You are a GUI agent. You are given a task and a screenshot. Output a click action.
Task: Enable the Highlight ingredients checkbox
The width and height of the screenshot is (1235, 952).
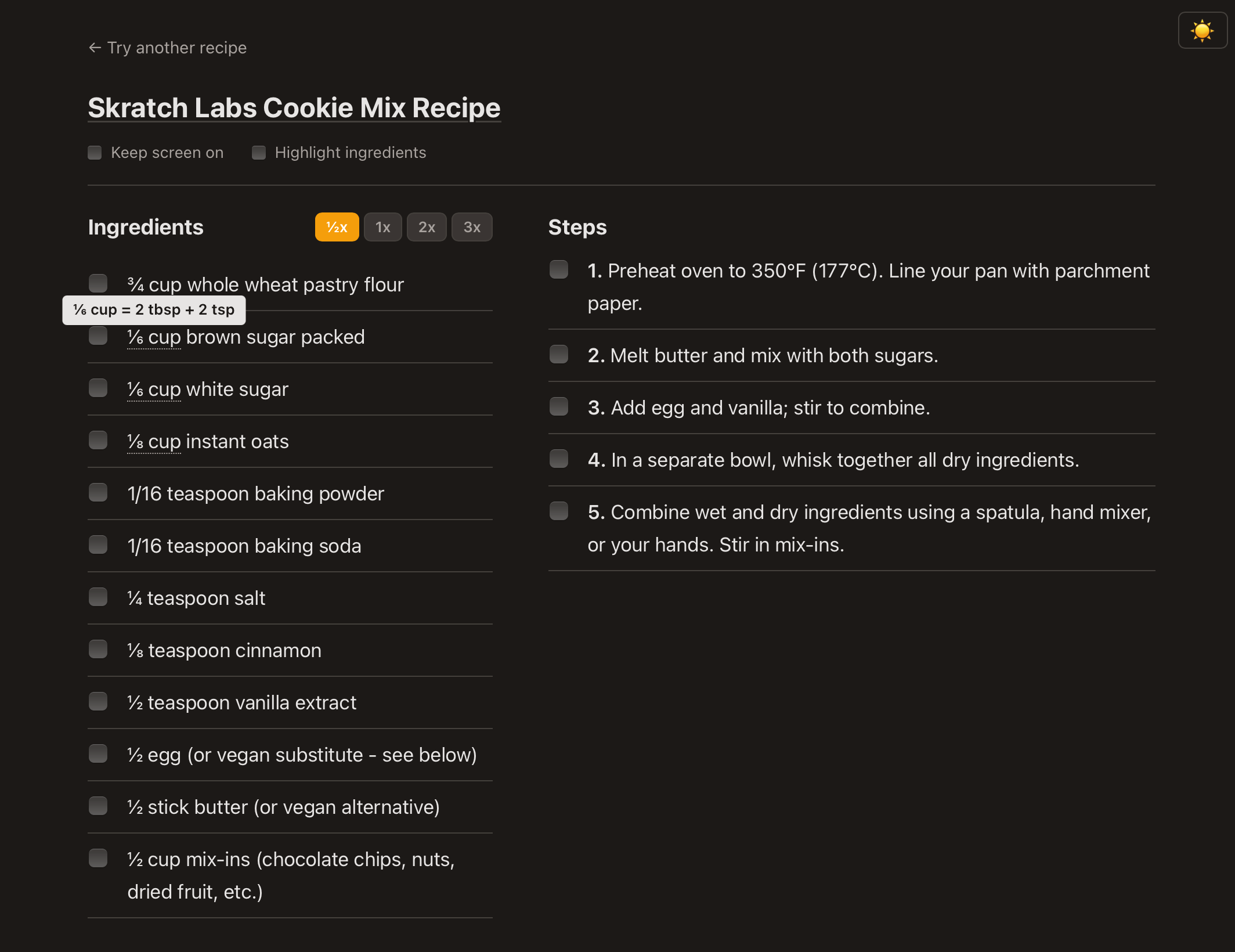259,153
